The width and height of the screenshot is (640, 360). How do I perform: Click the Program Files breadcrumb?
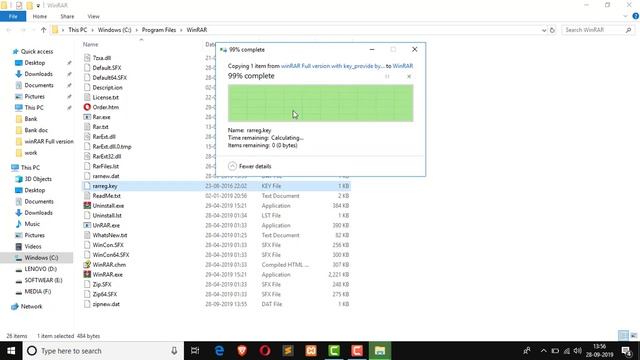tap(159, 30)
